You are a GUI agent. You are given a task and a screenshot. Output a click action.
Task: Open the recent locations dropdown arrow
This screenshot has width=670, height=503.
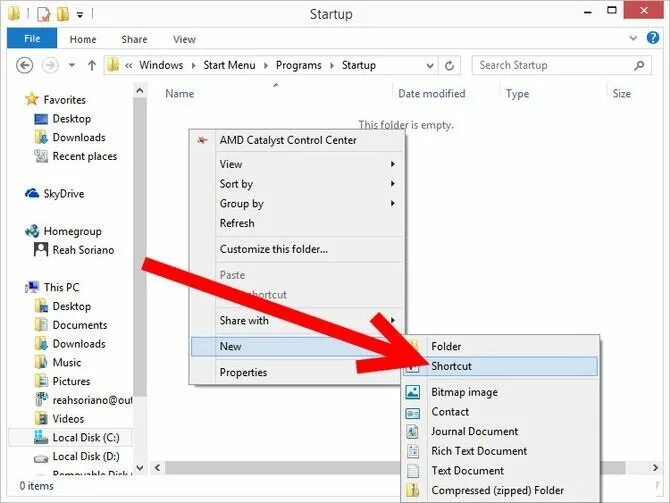(x=72, y=65)
